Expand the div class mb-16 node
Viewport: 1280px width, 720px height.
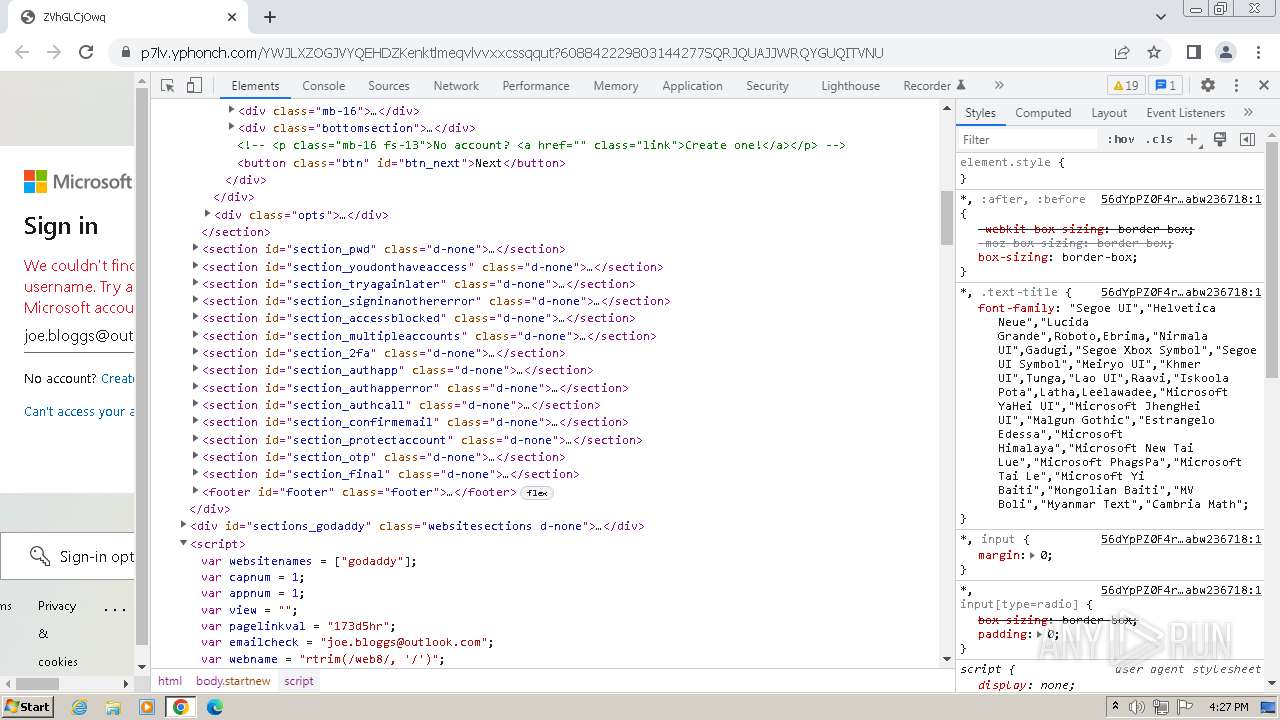[x=232, y=111]
